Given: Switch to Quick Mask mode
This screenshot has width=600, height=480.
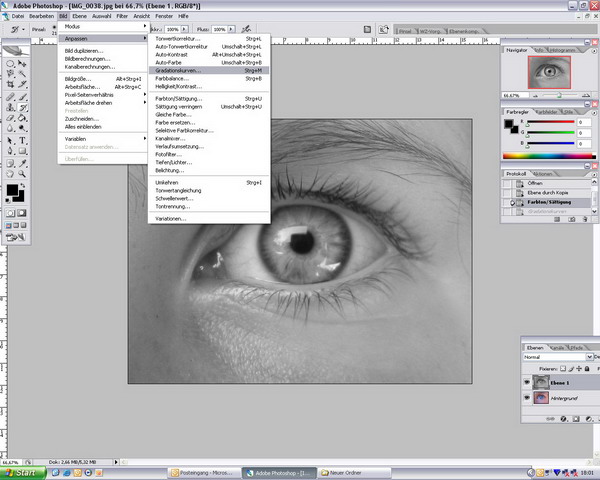Looking at the screenshot, I should click(x=22, y=213).
